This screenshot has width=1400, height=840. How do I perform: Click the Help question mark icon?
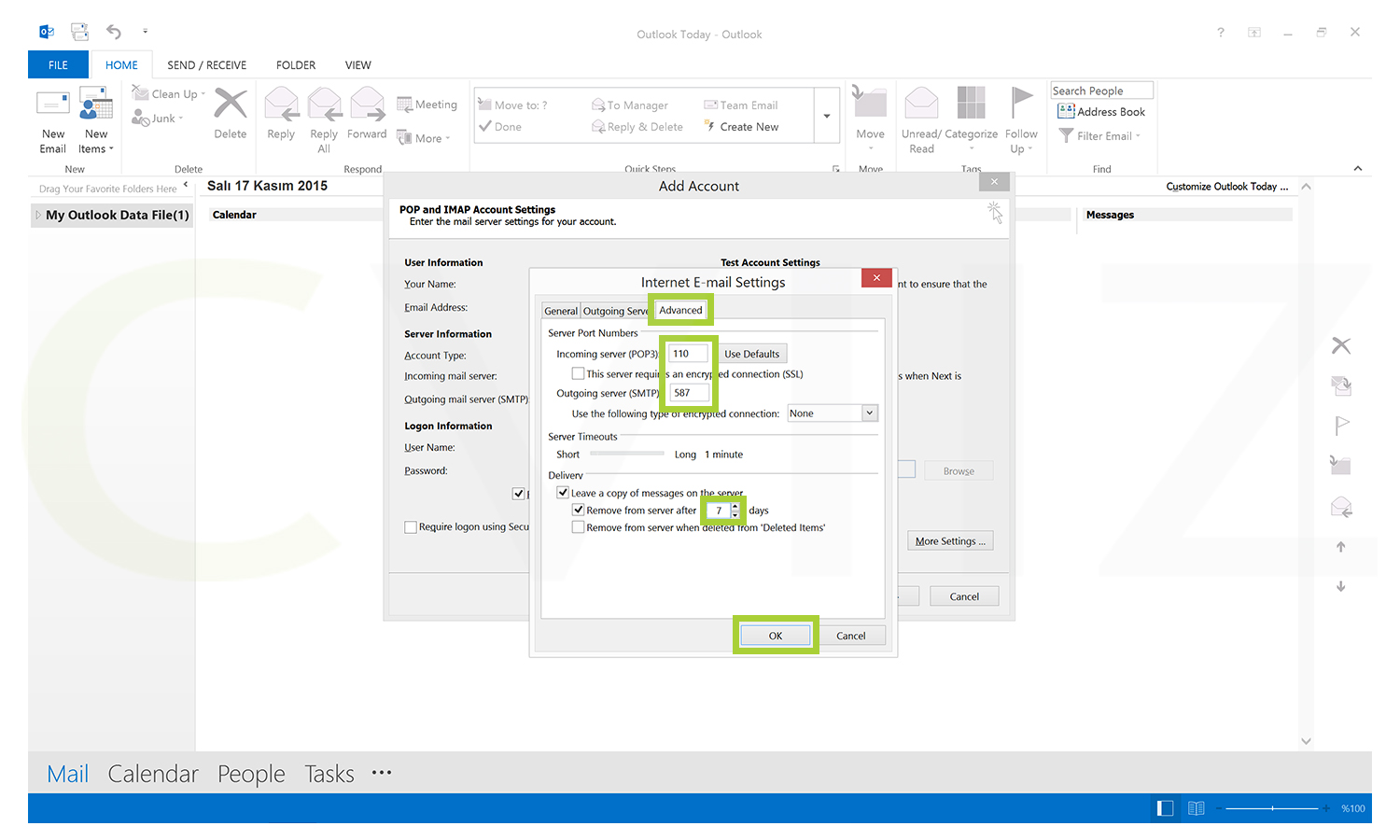pos(1220,33)
